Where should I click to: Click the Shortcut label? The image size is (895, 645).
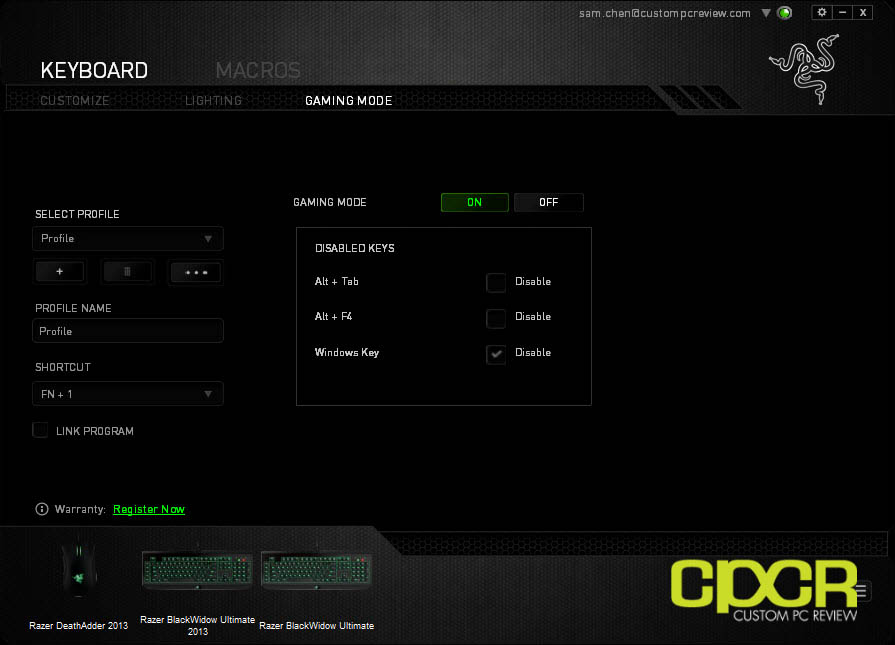click(63, 367)
